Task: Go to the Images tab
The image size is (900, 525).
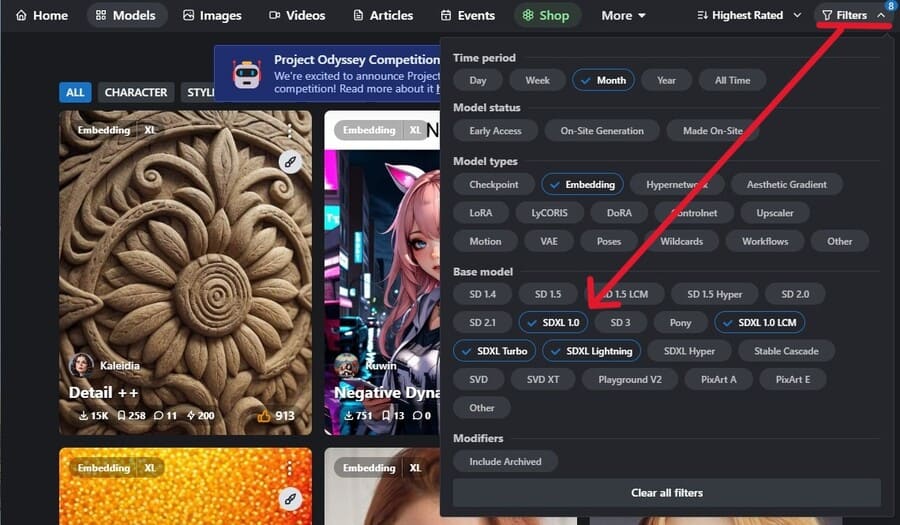Action: [211, 15]
